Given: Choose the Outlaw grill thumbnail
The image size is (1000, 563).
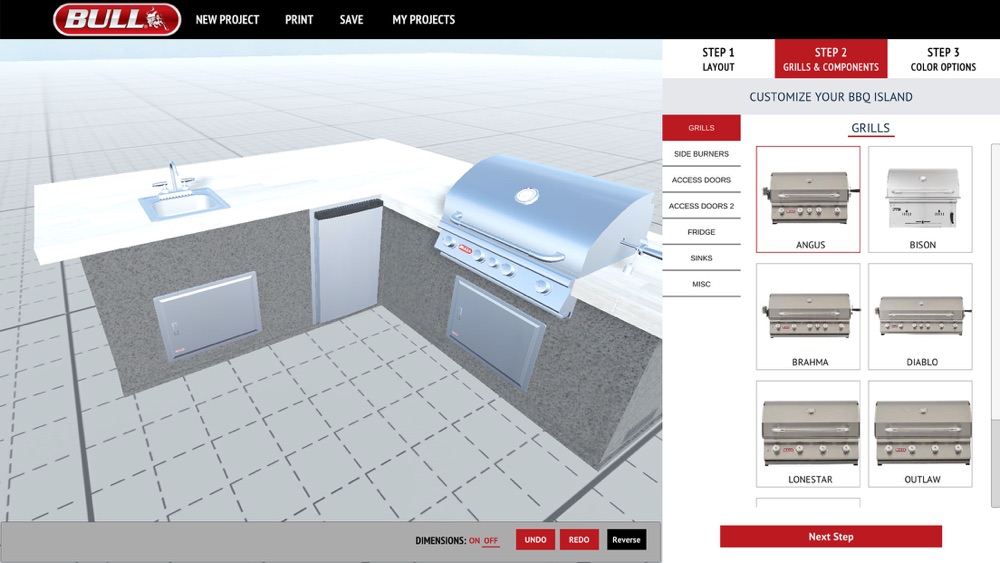Looking at the screenshot, I should (920, 434).
